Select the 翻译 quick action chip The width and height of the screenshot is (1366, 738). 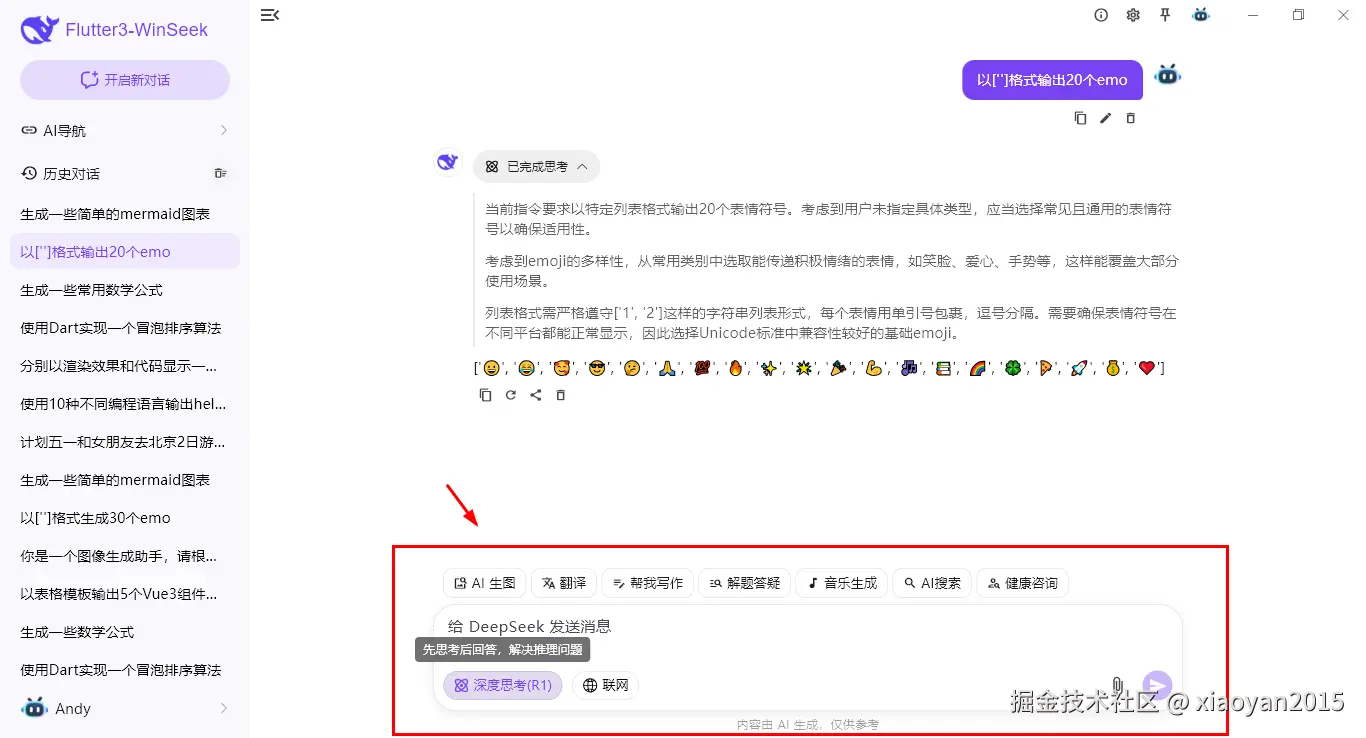pyautogui.click(x=563, y=583)
